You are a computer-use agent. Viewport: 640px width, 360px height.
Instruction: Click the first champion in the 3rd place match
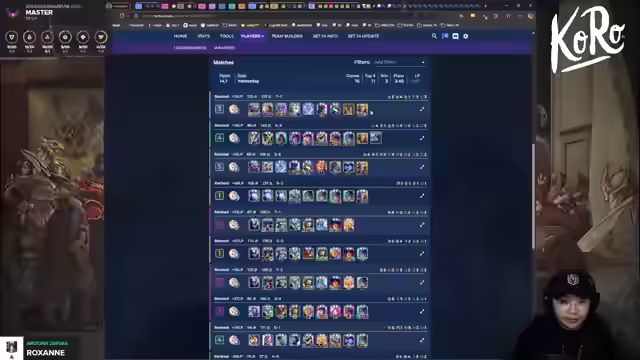[254, 109]
